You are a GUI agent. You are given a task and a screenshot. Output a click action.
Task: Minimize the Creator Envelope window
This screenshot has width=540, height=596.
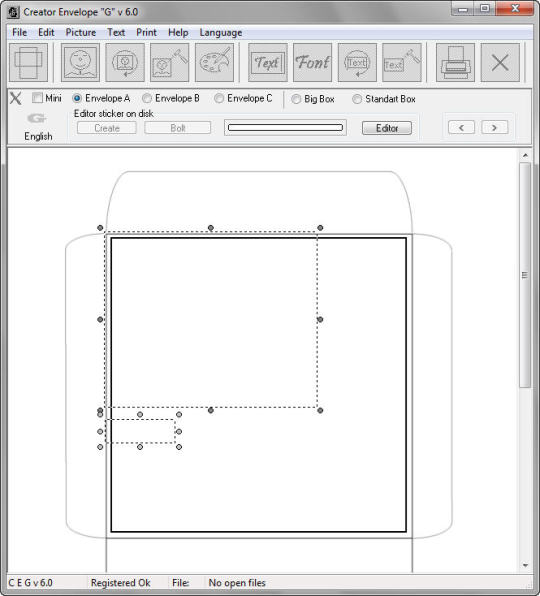coord(463,8)
